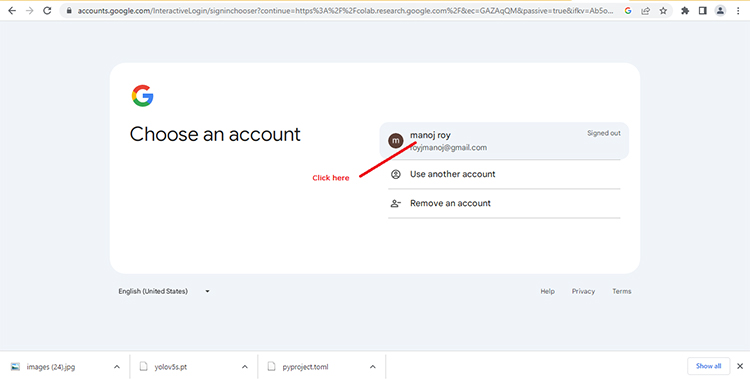Screen dimensions: 750x379
Task: Open the Help link
Action: click(548, 291)
